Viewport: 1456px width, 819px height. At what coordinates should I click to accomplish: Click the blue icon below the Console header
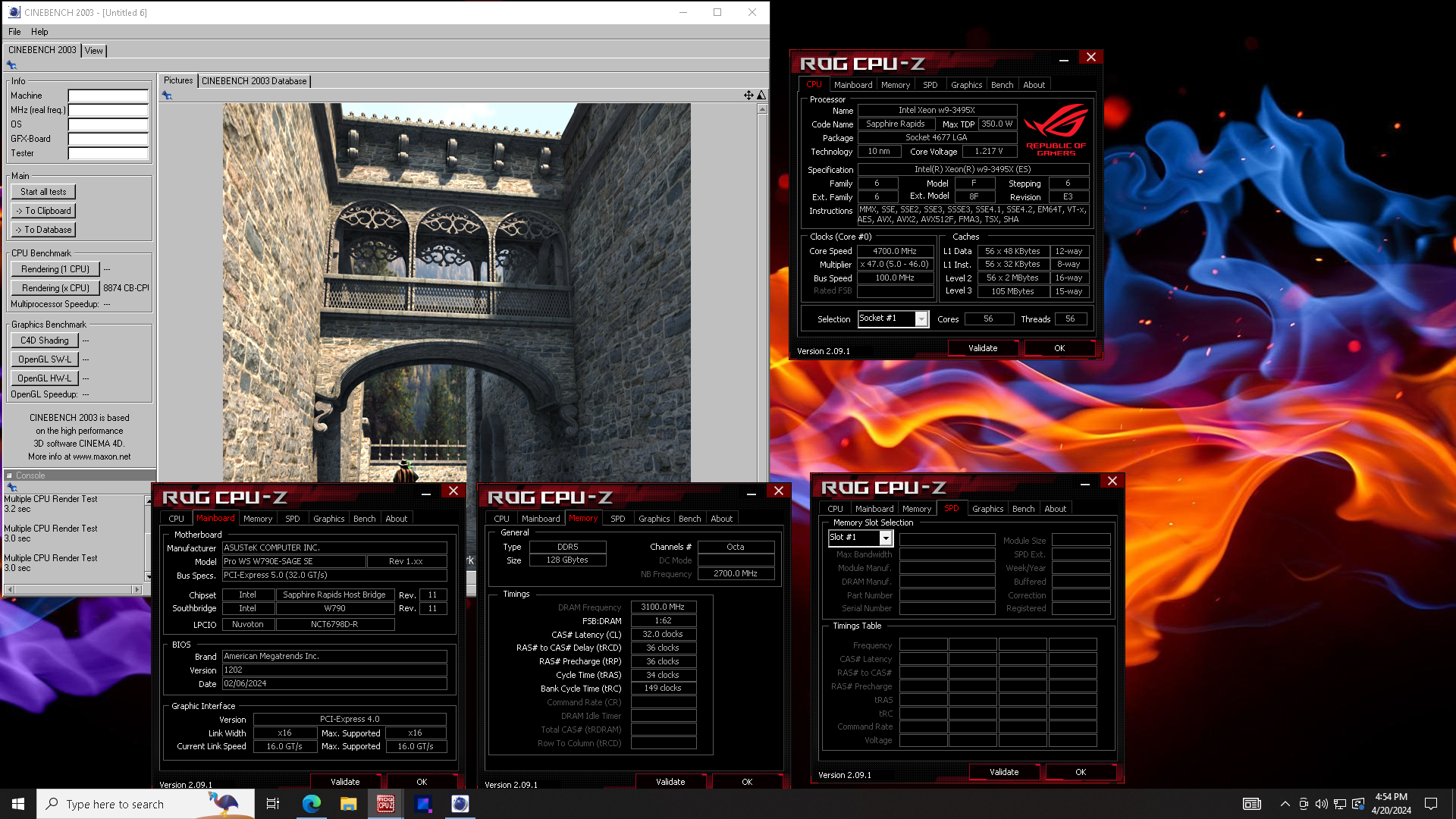click(x=11, y=487)
